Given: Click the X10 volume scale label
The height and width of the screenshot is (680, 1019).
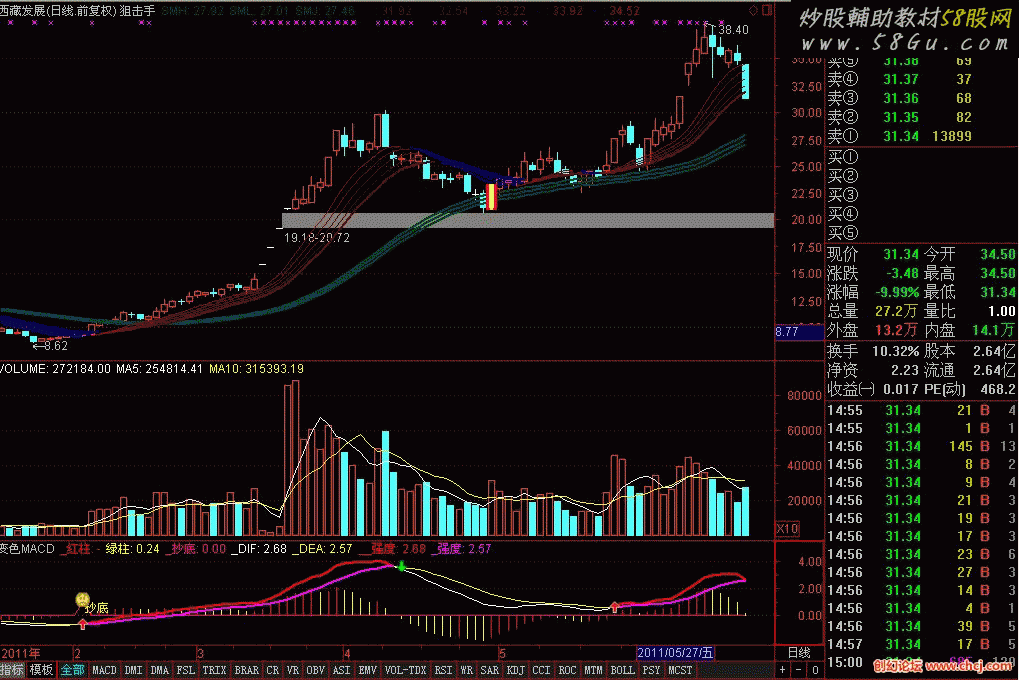Looking at the screenshot, I should (787, 529).
